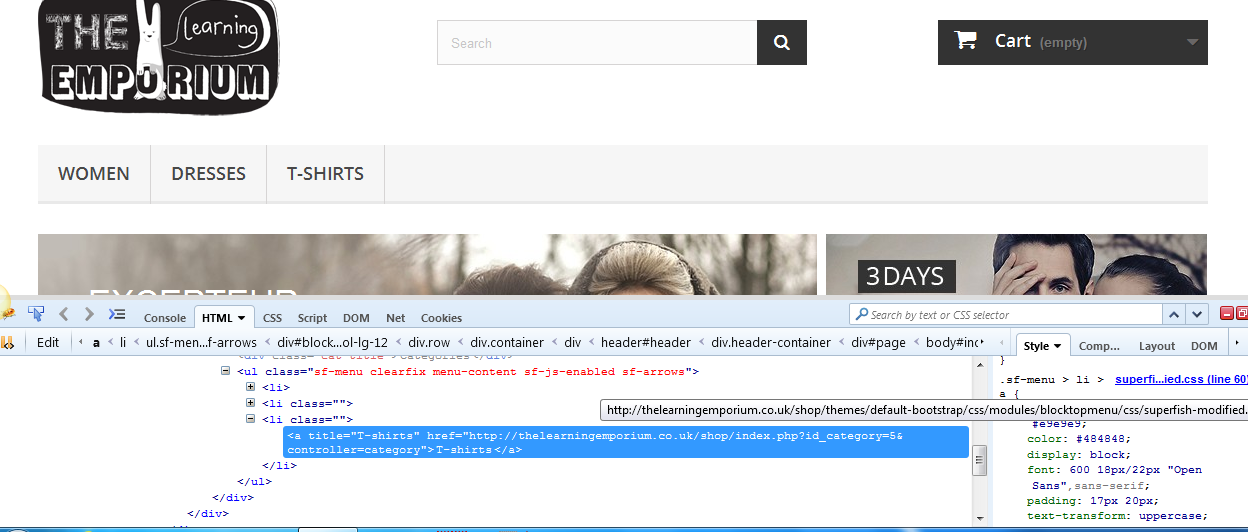
Task: Open the Style tab options dropdown
Action: [x=1057, y=346]
